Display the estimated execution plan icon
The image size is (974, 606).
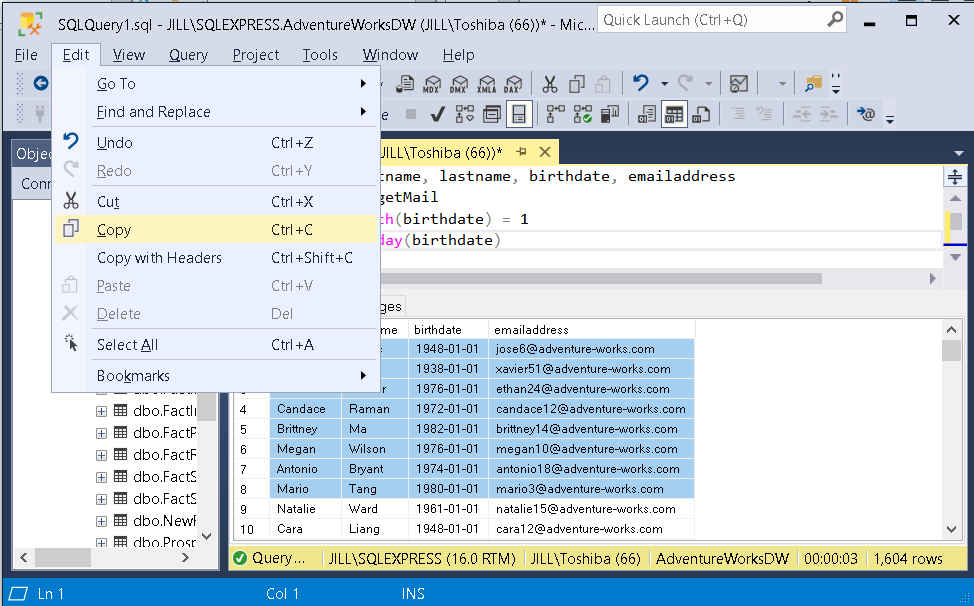[x=465, y=114]
